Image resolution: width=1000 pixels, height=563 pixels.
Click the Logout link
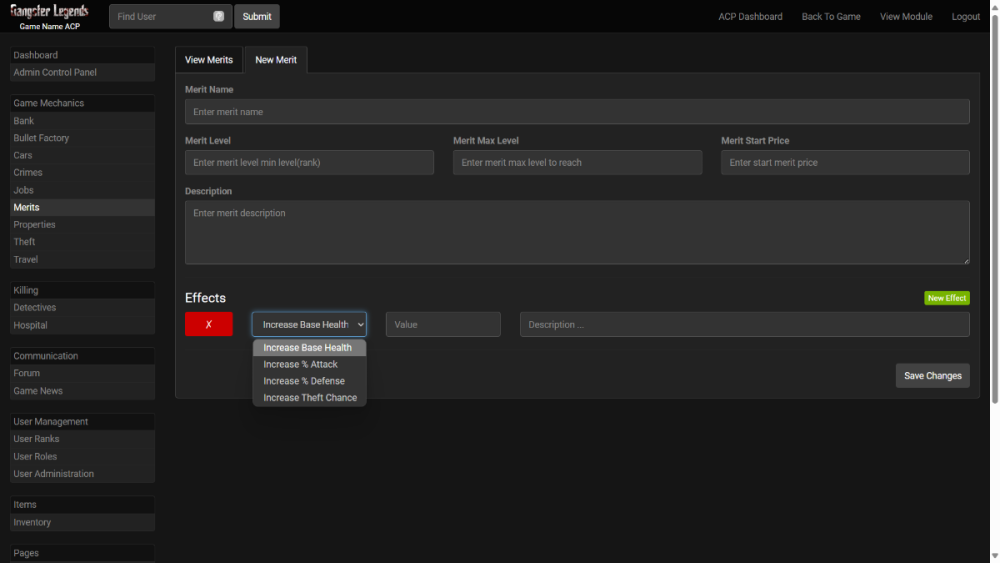[x=965, y=17]
